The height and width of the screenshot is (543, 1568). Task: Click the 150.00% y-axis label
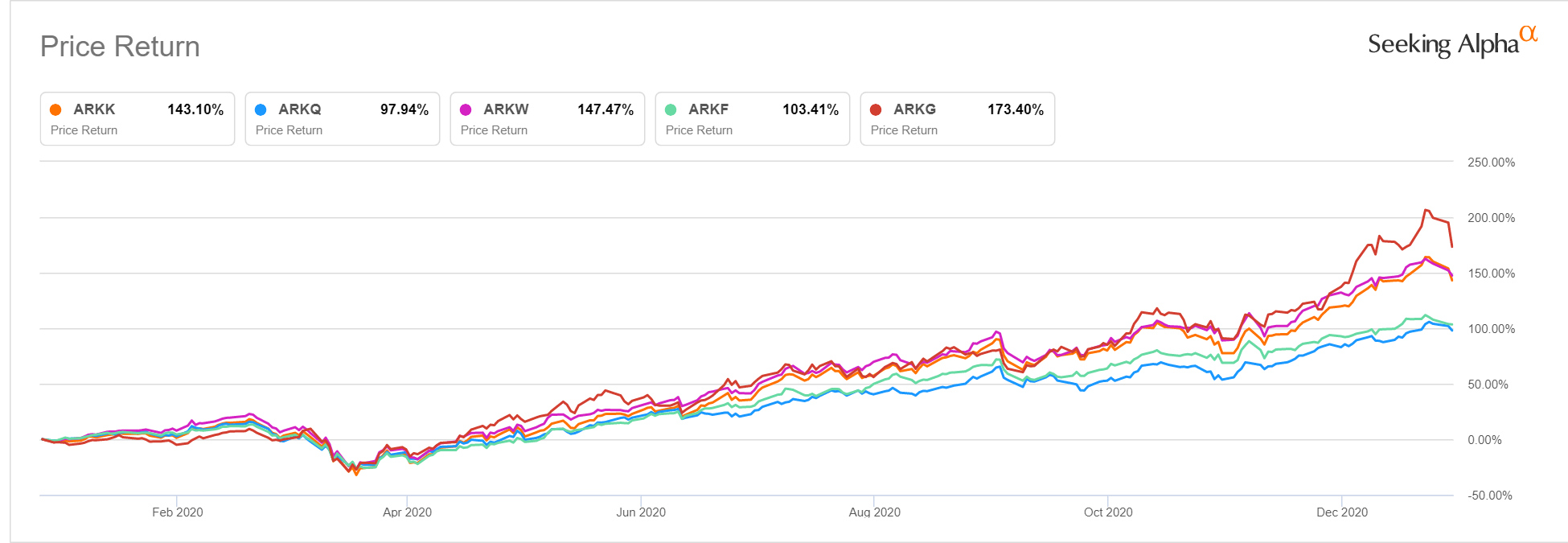tap(1491, 274)
